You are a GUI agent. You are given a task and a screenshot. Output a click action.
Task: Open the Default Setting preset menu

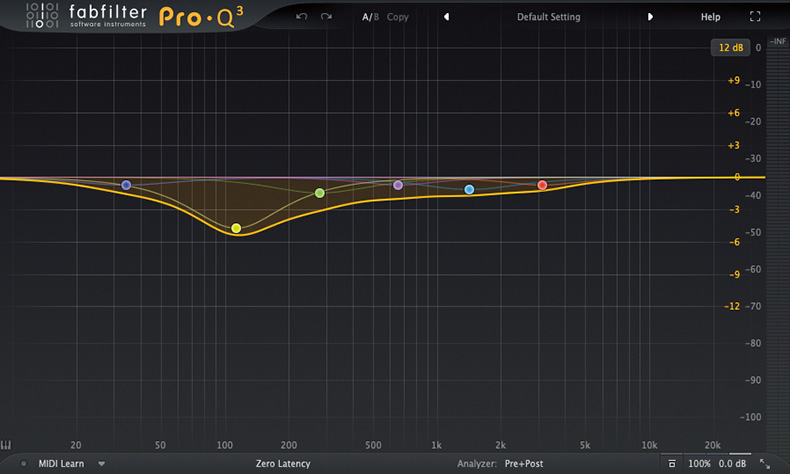point(548,17)
